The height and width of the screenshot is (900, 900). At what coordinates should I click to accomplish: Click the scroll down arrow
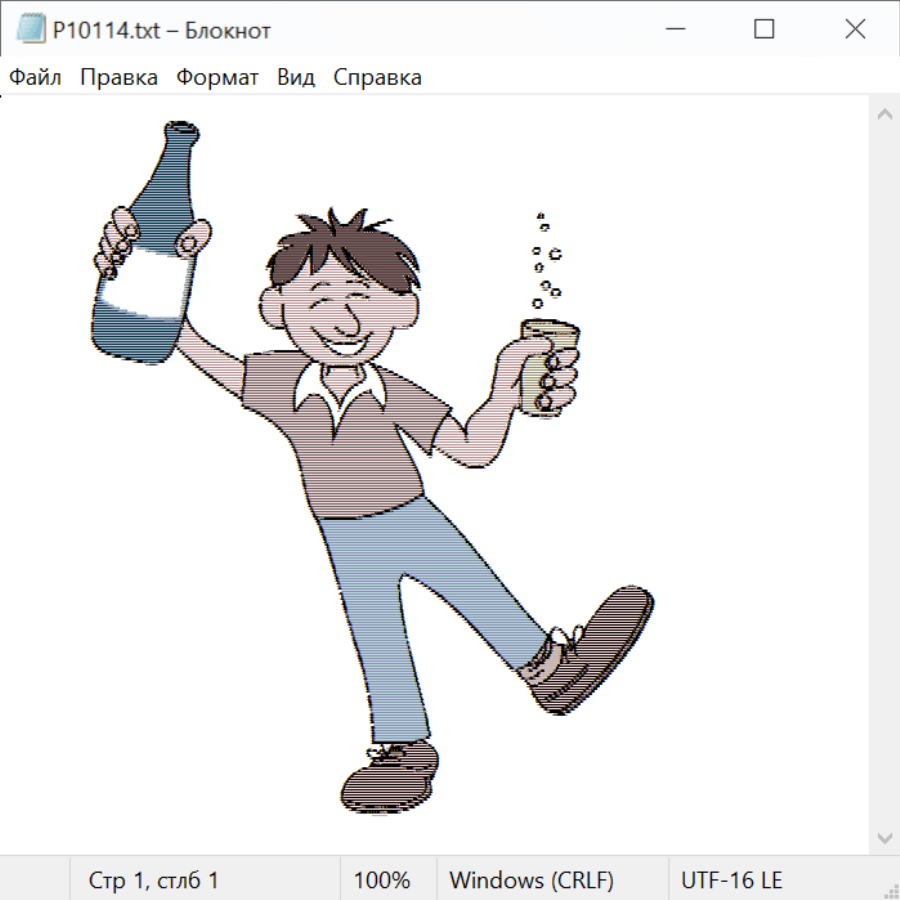[x=884, y=837]
